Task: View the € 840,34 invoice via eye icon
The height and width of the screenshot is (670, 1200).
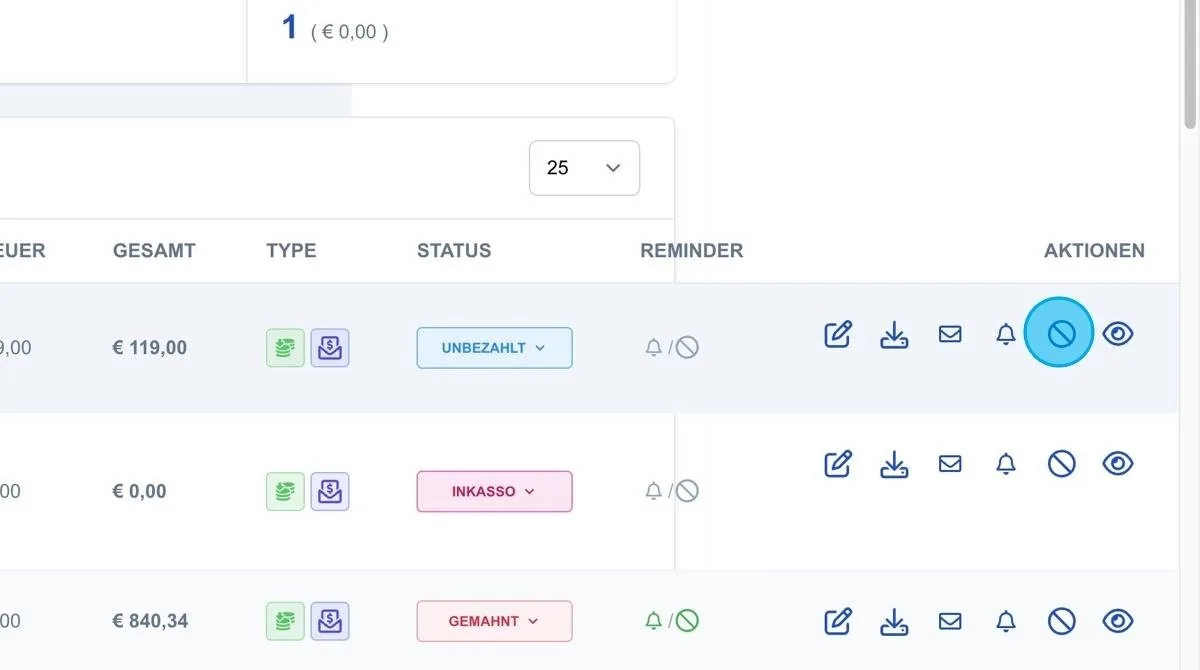Action: [1118, 621]
